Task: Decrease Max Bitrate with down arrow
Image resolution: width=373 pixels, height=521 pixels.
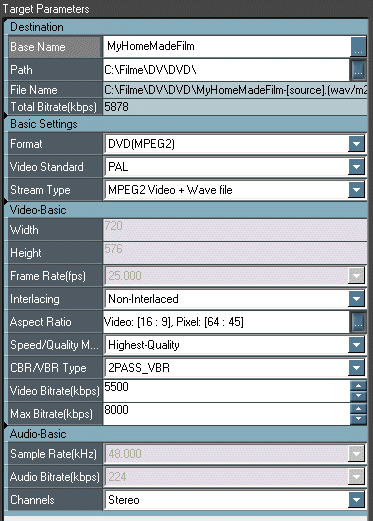Action: [x=358, y=419]
